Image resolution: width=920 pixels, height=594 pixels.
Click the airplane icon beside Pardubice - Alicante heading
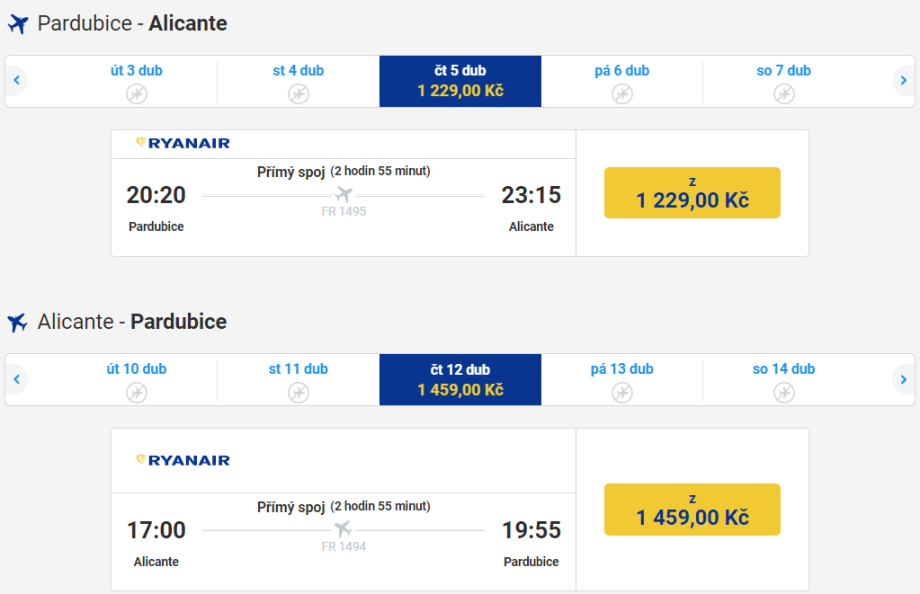pyautogui.click(x=18, y=24)
